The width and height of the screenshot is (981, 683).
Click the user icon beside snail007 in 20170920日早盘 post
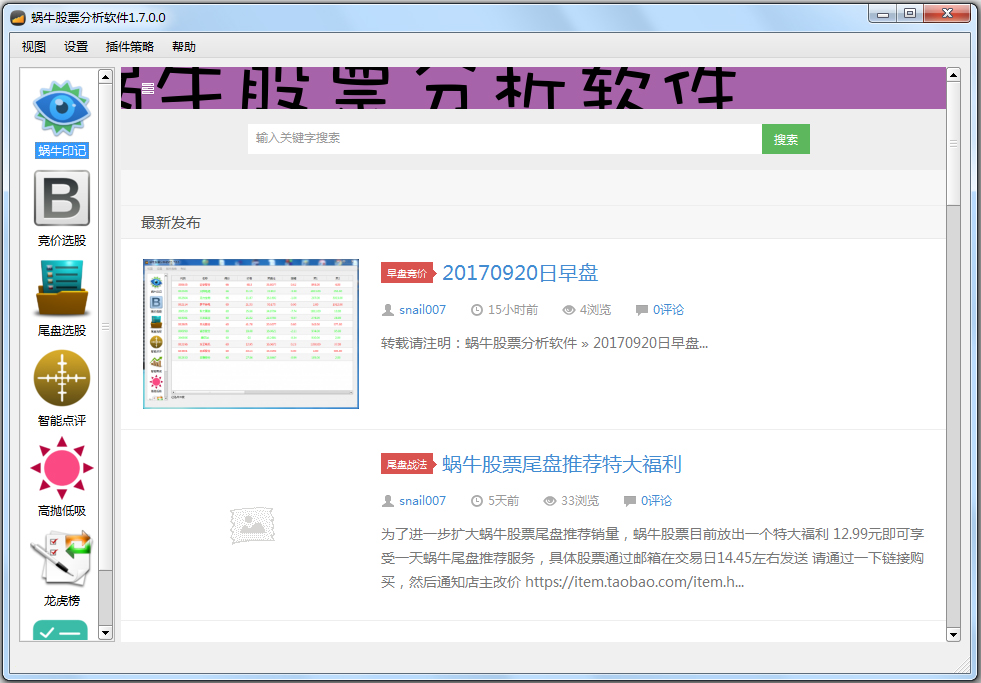click(388, 310)
